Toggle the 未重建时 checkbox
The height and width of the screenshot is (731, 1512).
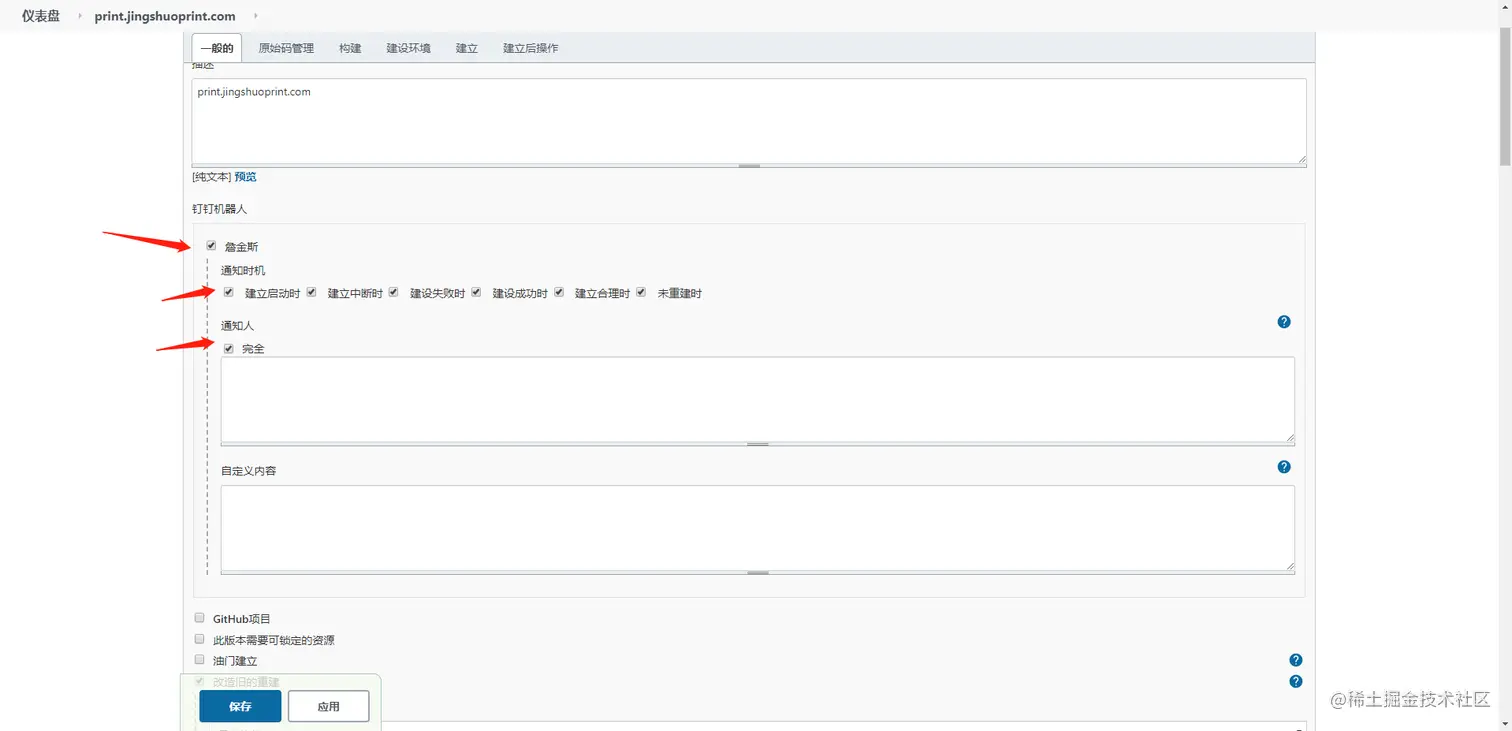(641, 292)
